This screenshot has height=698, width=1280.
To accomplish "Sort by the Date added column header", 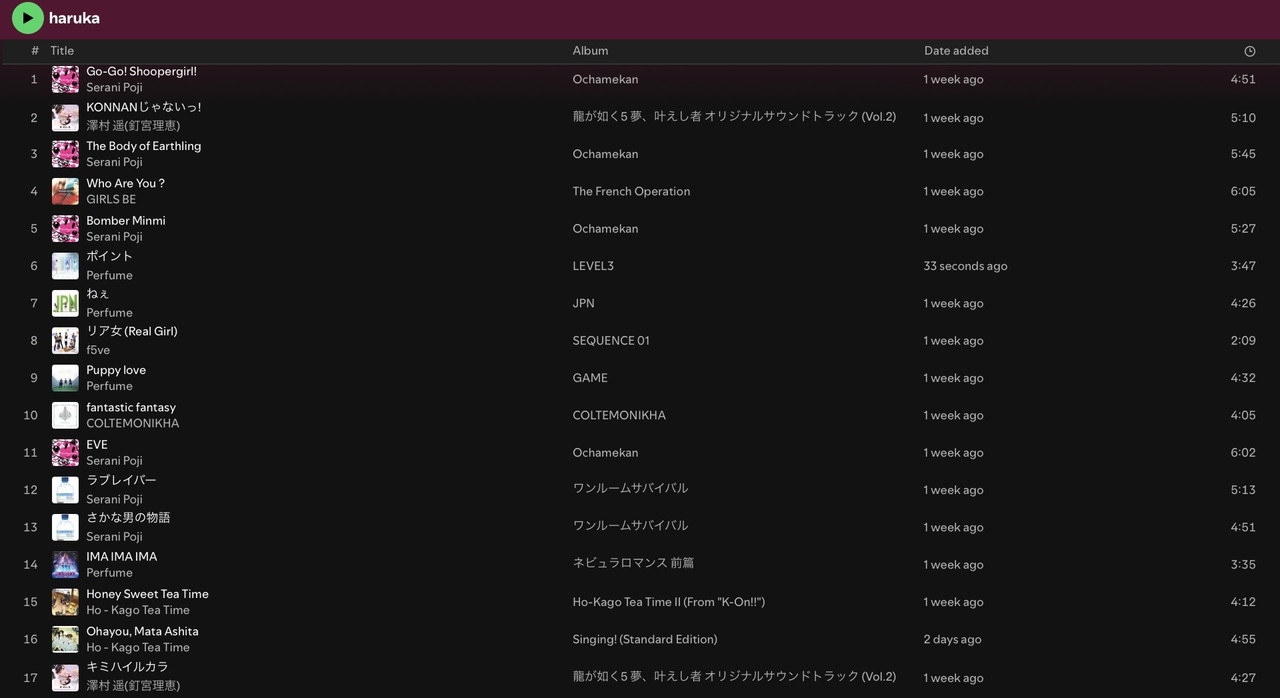I will point(956,51).
